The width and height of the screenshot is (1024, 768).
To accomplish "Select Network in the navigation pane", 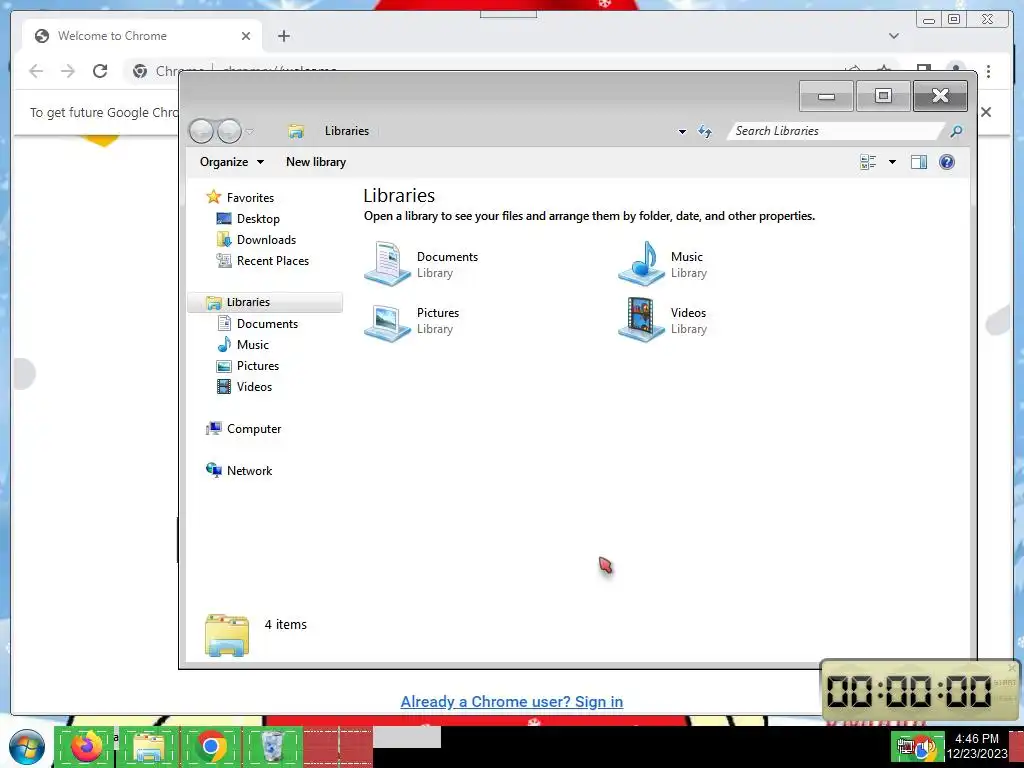I will [239, 470].
